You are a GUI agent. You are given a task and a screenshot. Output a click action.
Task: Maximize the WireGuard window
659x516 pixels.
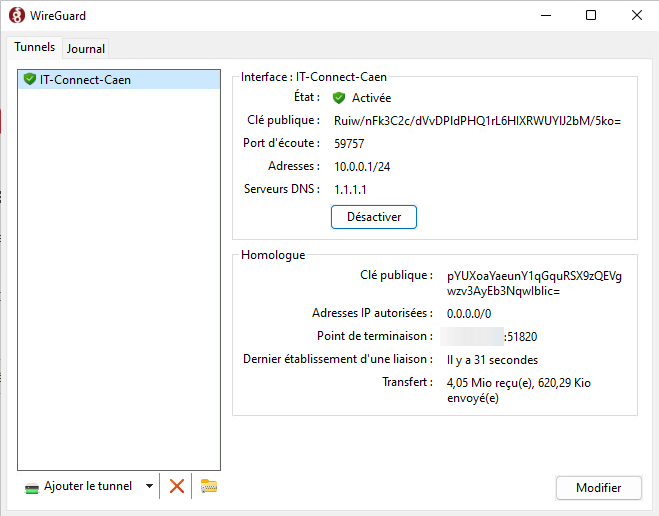tap(590, 16)
